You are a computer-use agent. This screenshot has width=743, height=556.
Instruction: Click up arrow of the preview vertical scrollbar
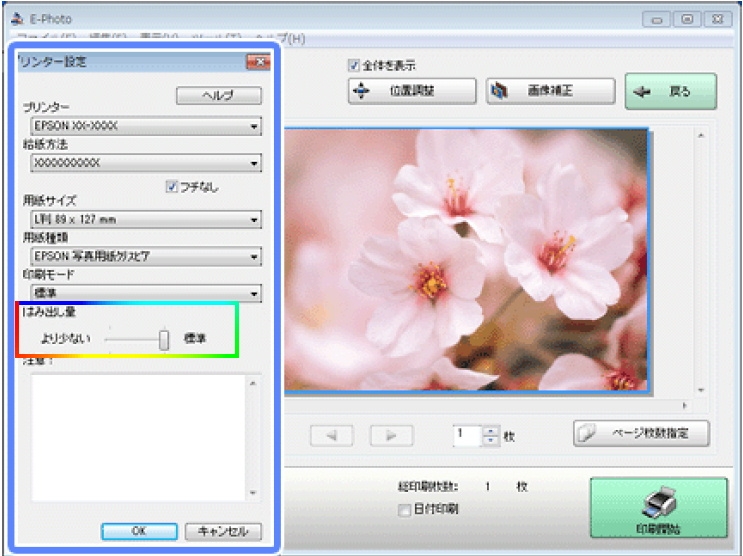click(x=701, y=136)
